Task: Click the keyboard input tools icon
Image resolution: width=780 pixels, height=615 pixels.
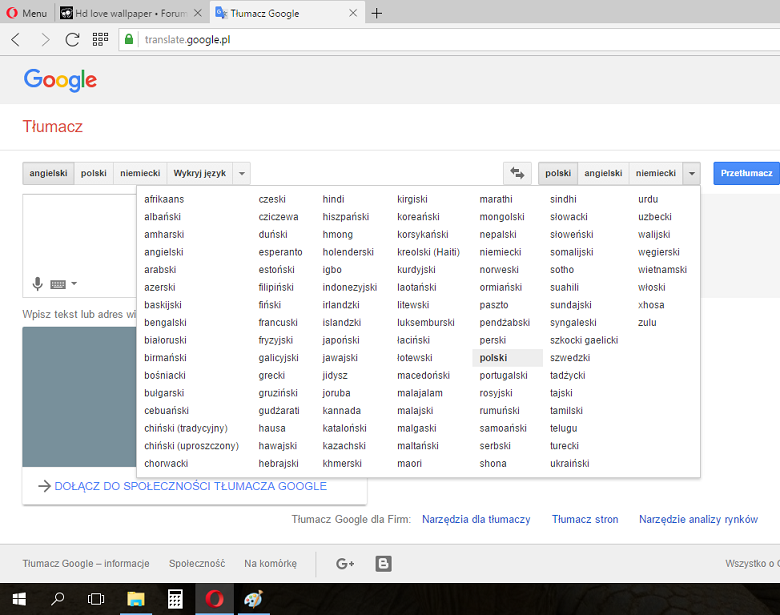Action: coord(58,284)
